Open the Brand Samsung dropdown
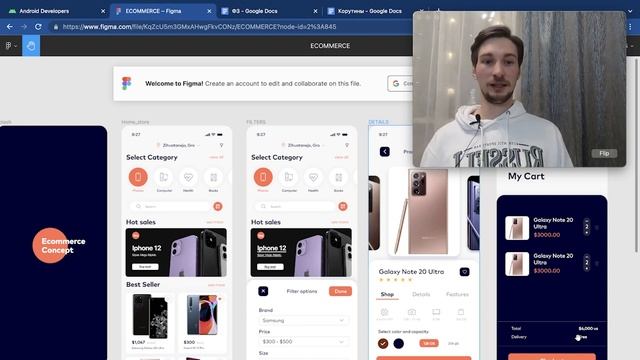Image resolution: width=640 pixels, height=360 pixels. [x=304, y=320]
